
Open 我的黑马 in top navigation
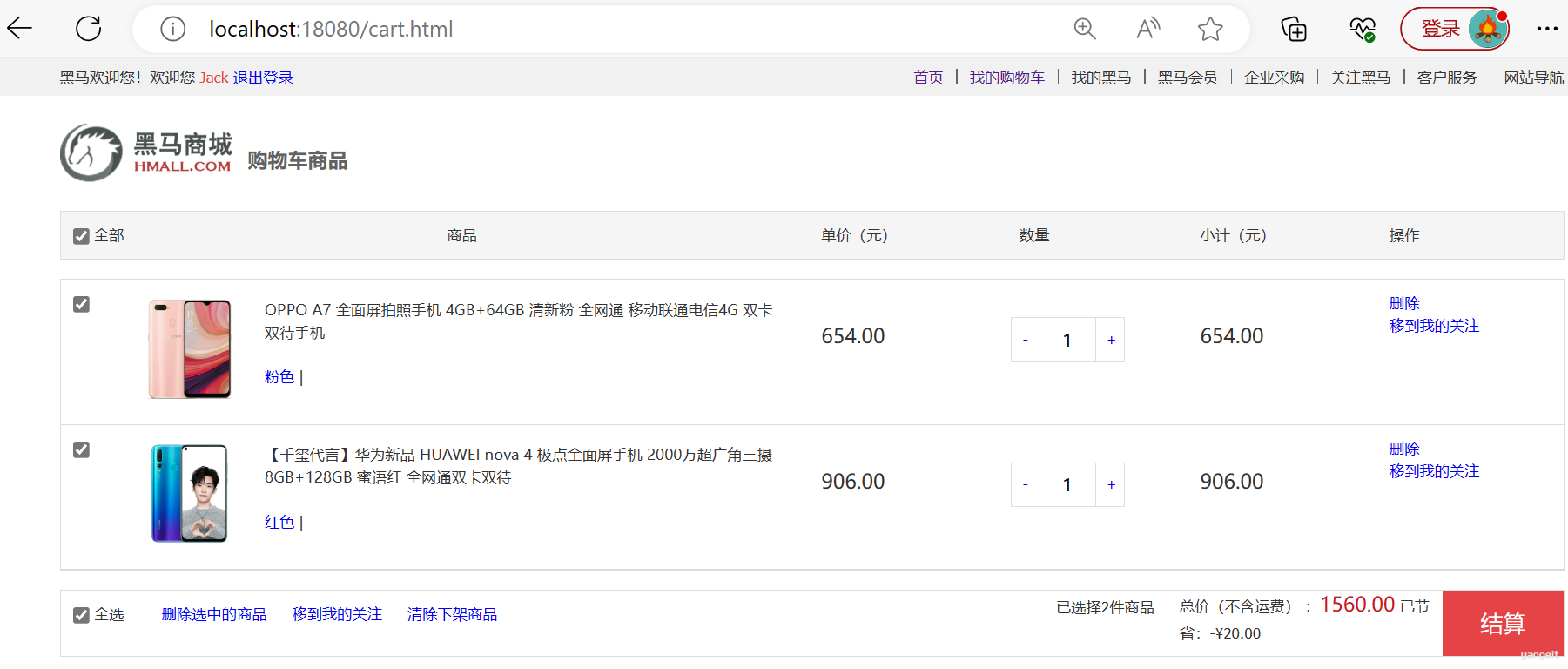point(1101,78)
